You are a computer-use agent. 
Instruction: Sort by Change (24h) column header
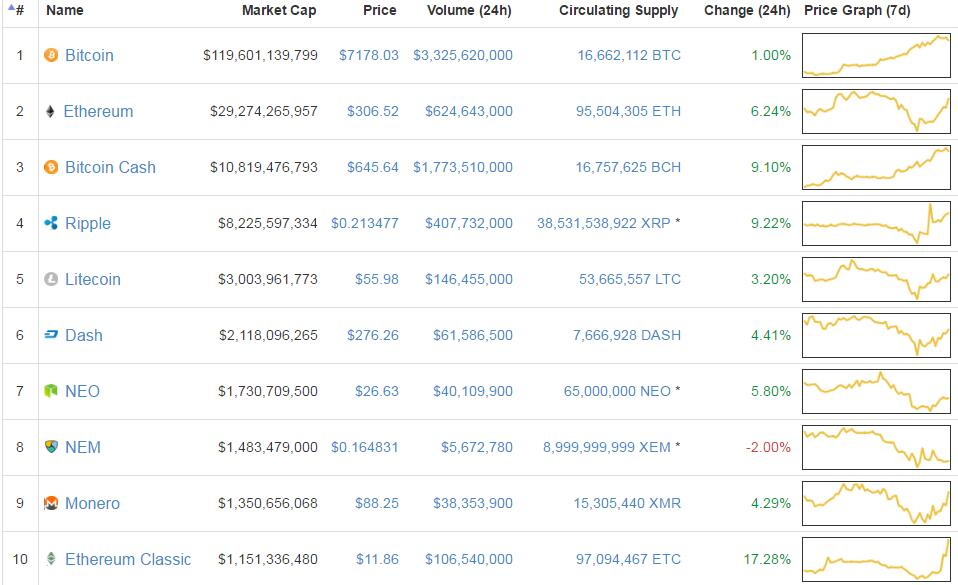pos(746,11)
